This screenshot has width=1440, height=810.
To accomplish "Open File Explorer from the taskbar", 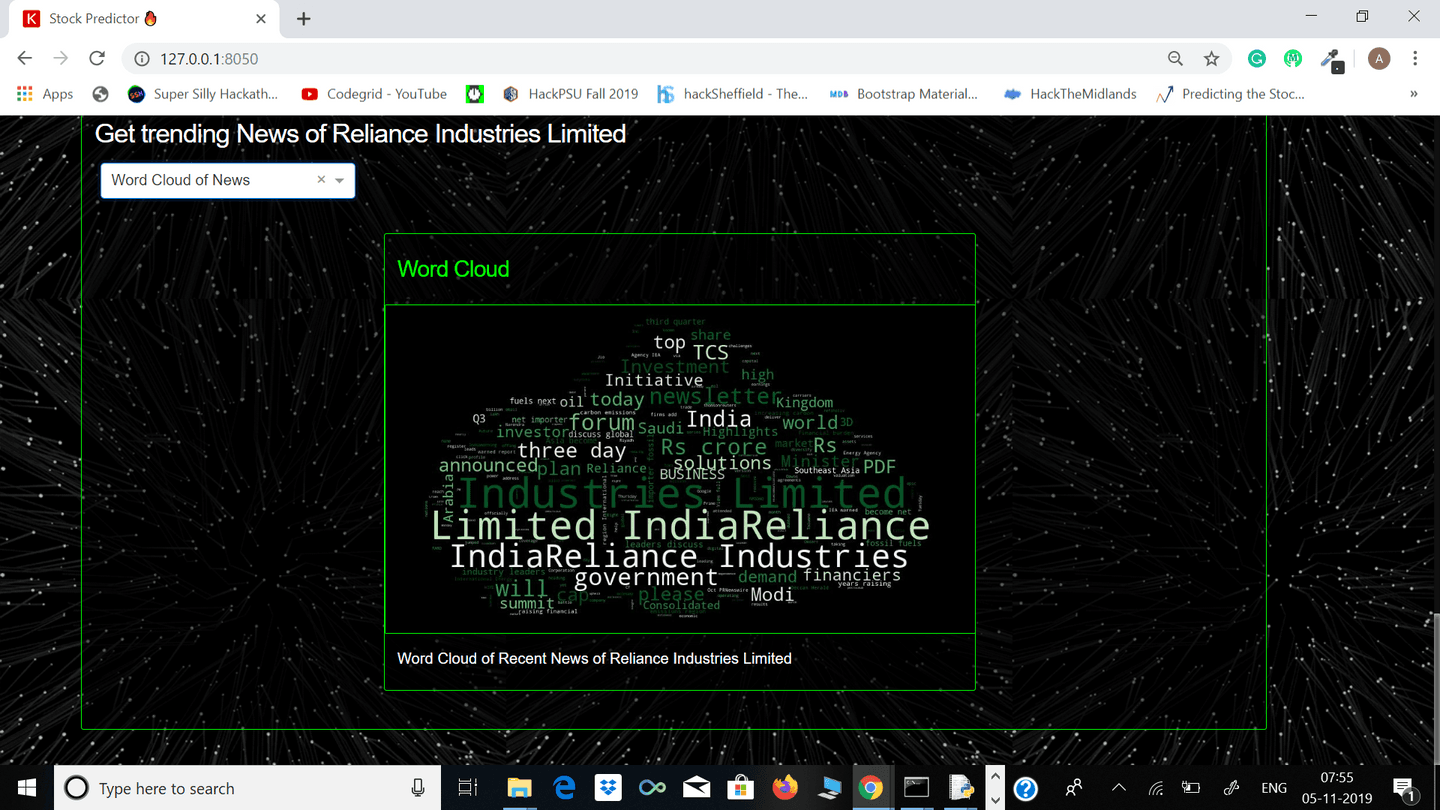I will [x=518, y=788].
